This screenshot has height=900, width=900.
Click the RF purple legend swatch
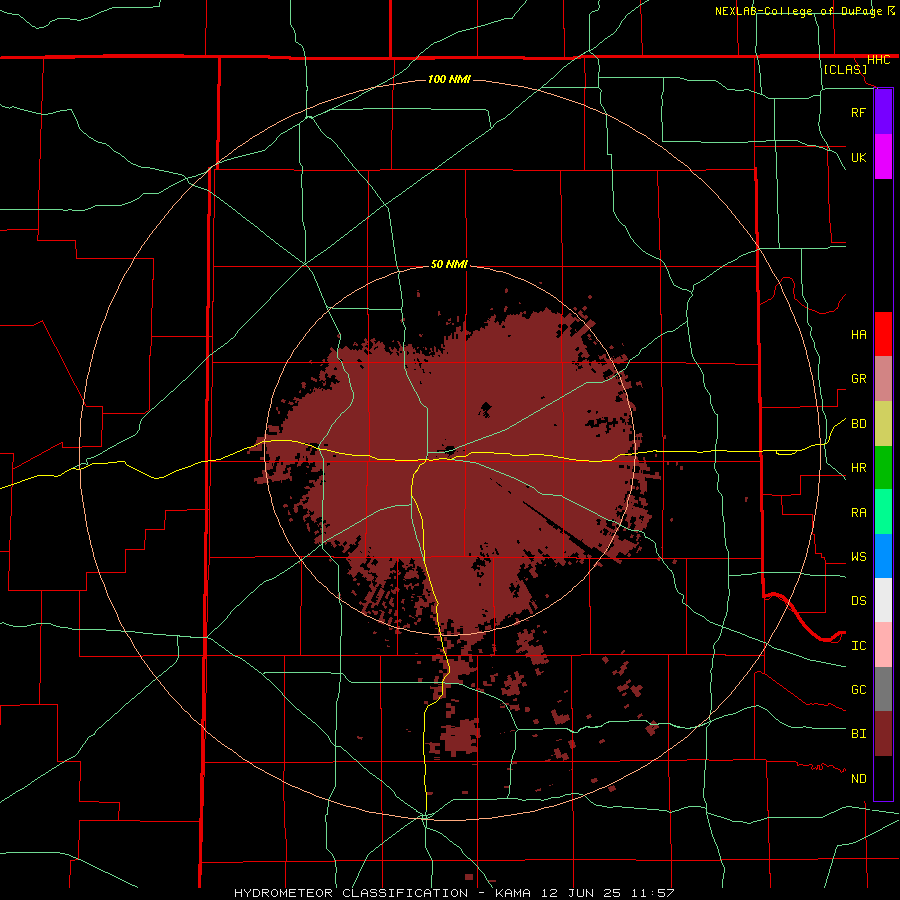[x=883, y=112]
